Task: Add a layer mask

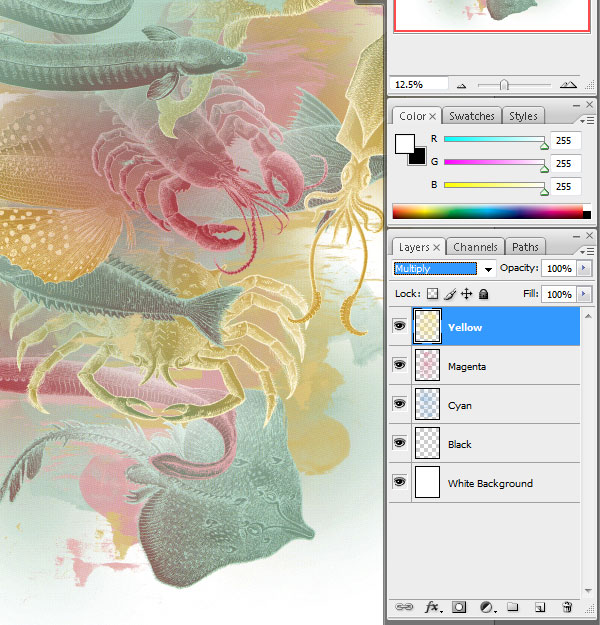Action: click(x=459, y=607)
